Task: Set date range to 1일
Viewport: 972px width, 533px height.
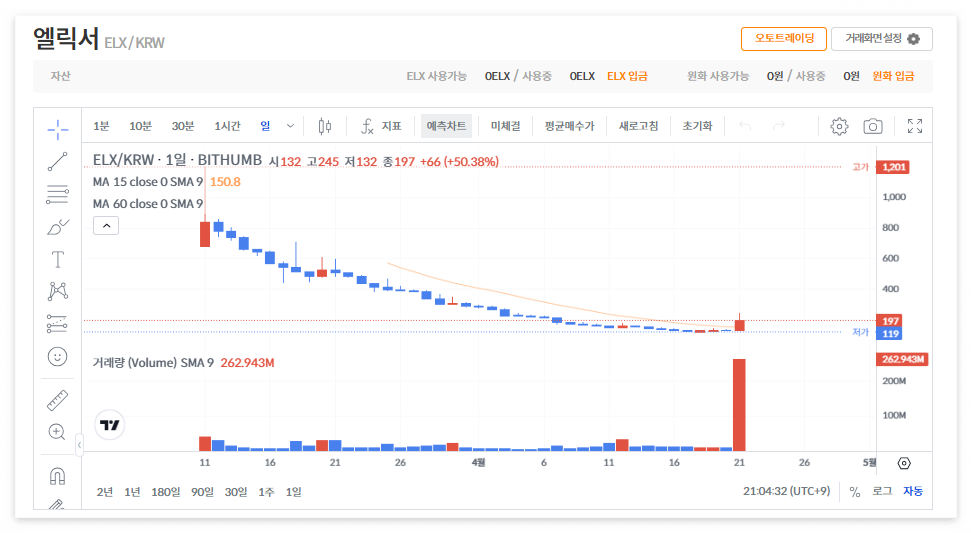Action: coord(293,492)
